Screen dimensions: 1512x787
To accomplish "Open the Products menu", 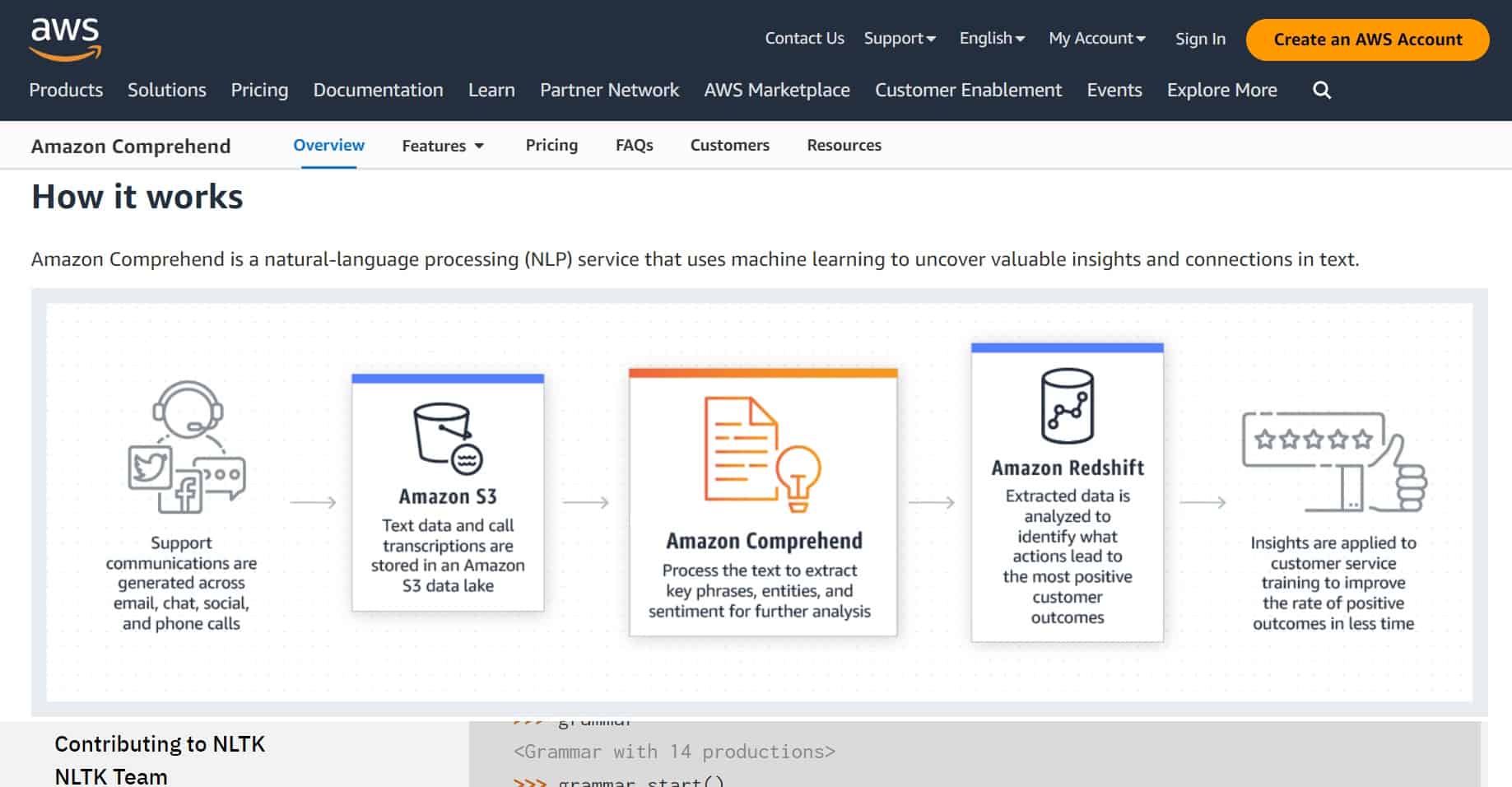I will click(x=66, y=90).
